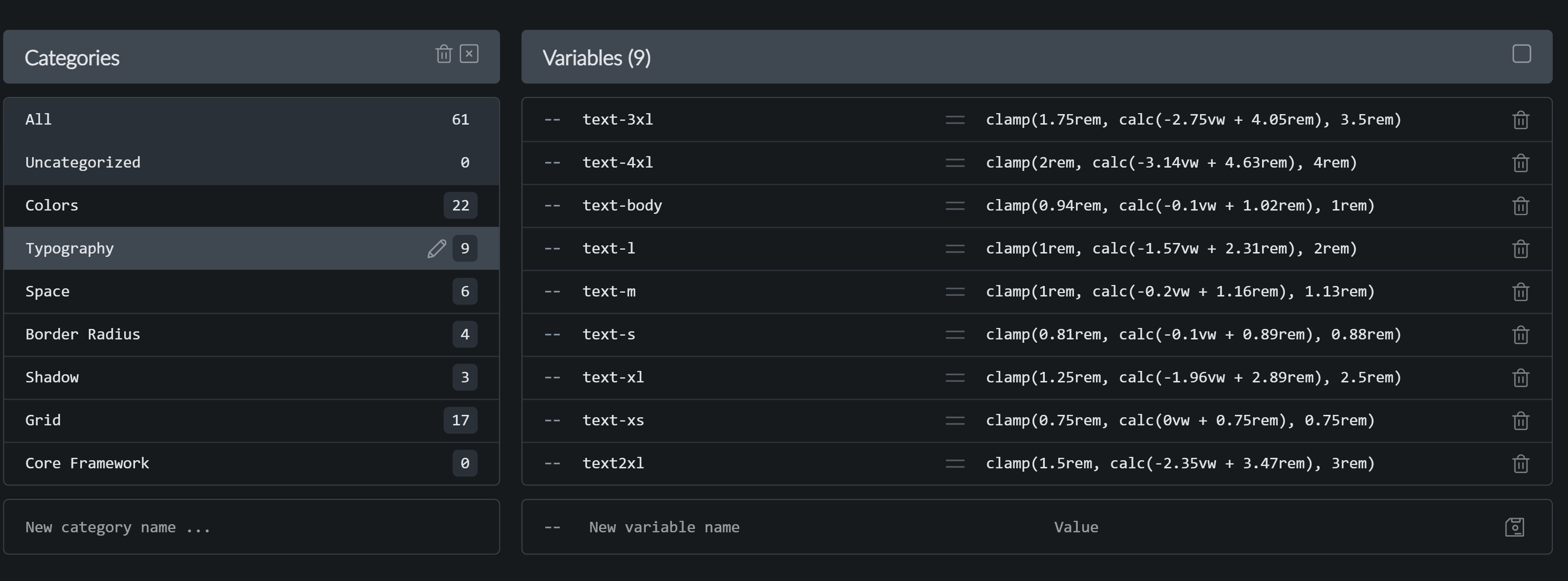This screenshot has height=581, width=1568.
Task: Click drag handle of text-body row
Action: tap(955, 206)
